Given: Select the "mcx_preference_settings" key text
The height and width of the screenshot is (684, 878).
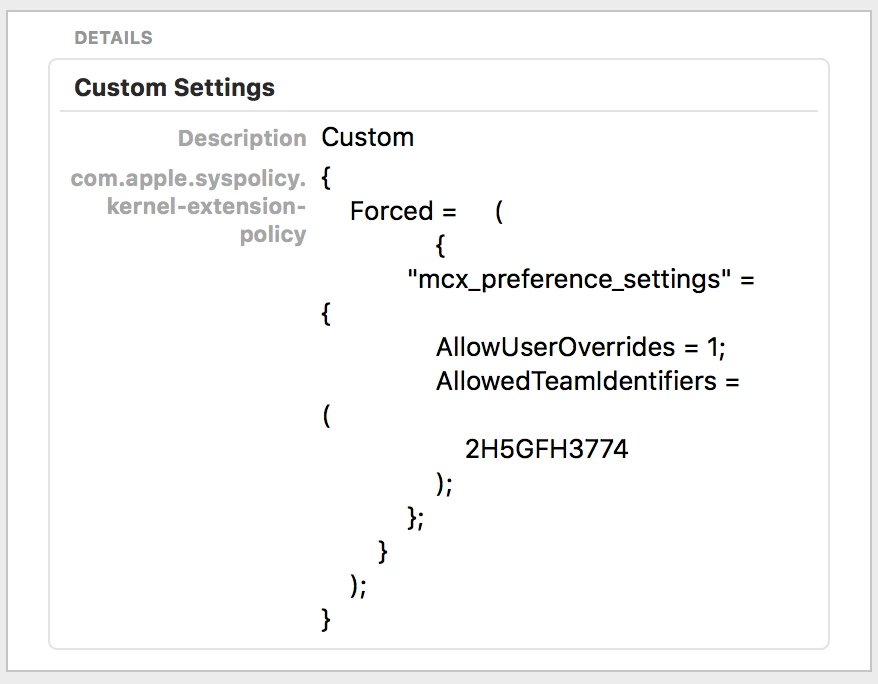Looking at the screenshot, I should pyautogui.click(x=569, y=279).
